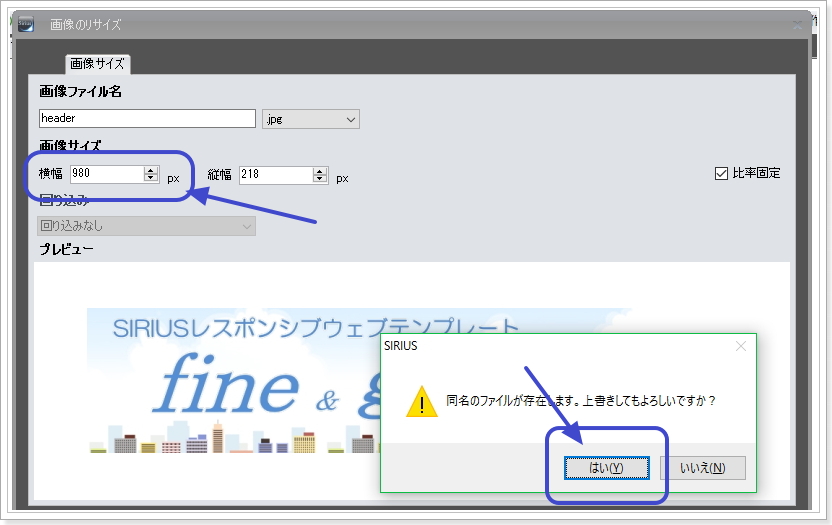This screenshot has width=832, height=525.
Task: Click the 縦幅 height field showing 218
Action: [x=276, y=175]
